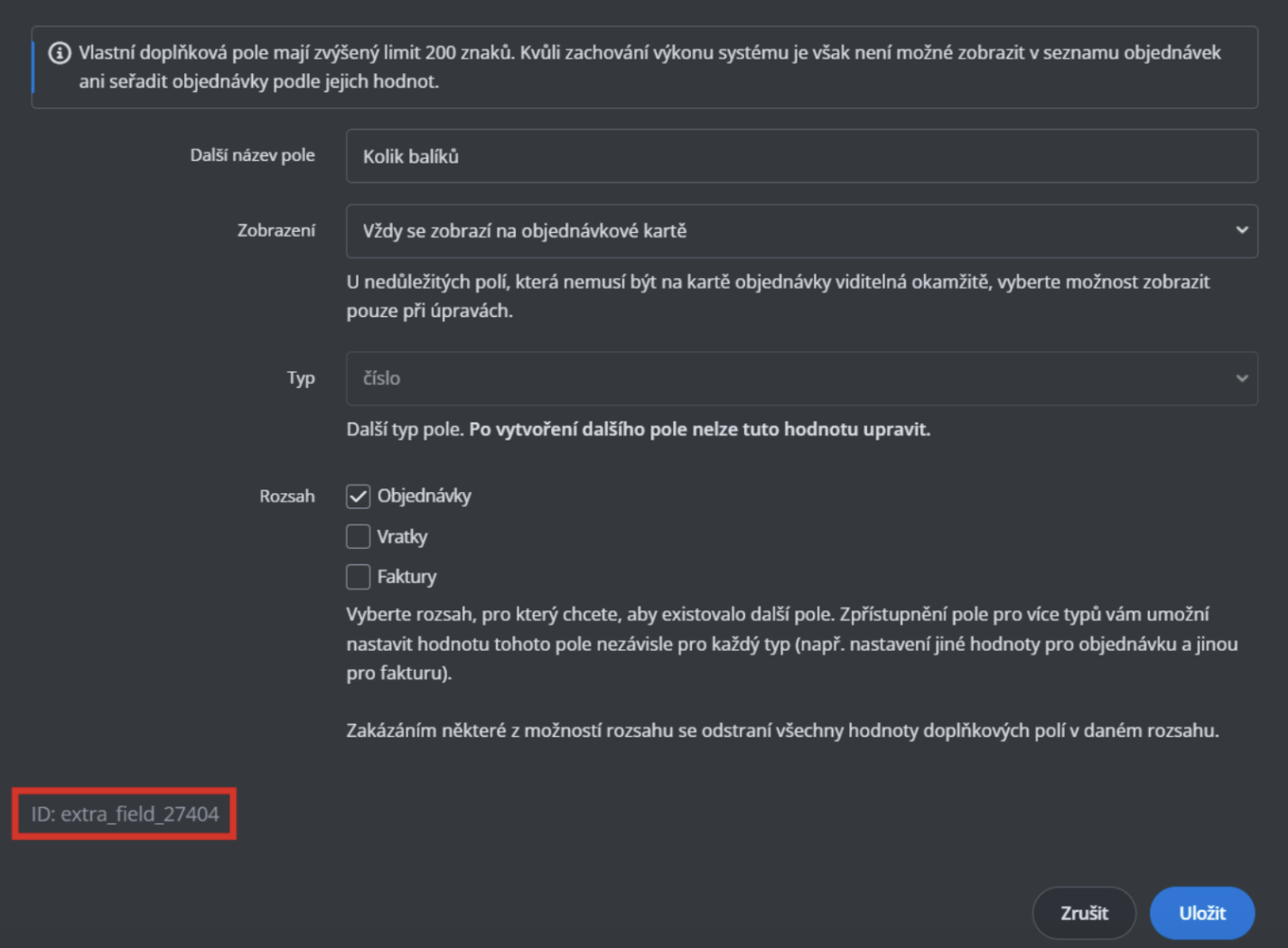Click the Uložit button
1288x948 pixels.
[1202, 913]
